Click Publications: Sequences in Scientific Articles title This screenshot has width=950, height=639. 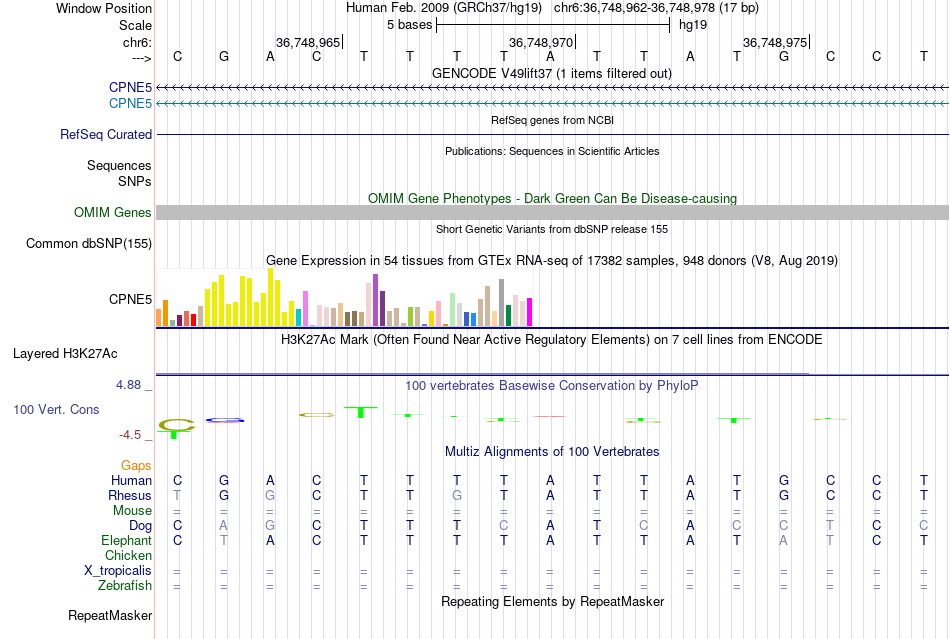552,151
